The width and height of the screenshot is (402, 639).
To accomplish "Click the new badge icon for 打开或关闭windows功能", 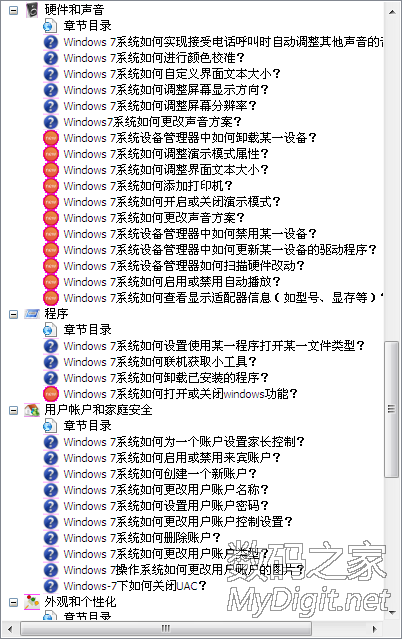I will pyautogui.click(x=51, y=394).
